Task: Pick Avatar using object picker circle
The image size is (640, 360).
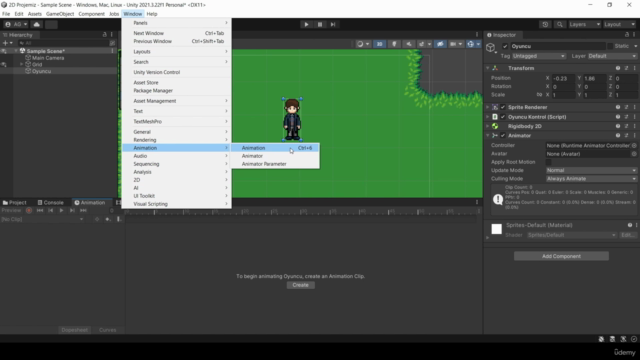Action: tap(634, 154)
